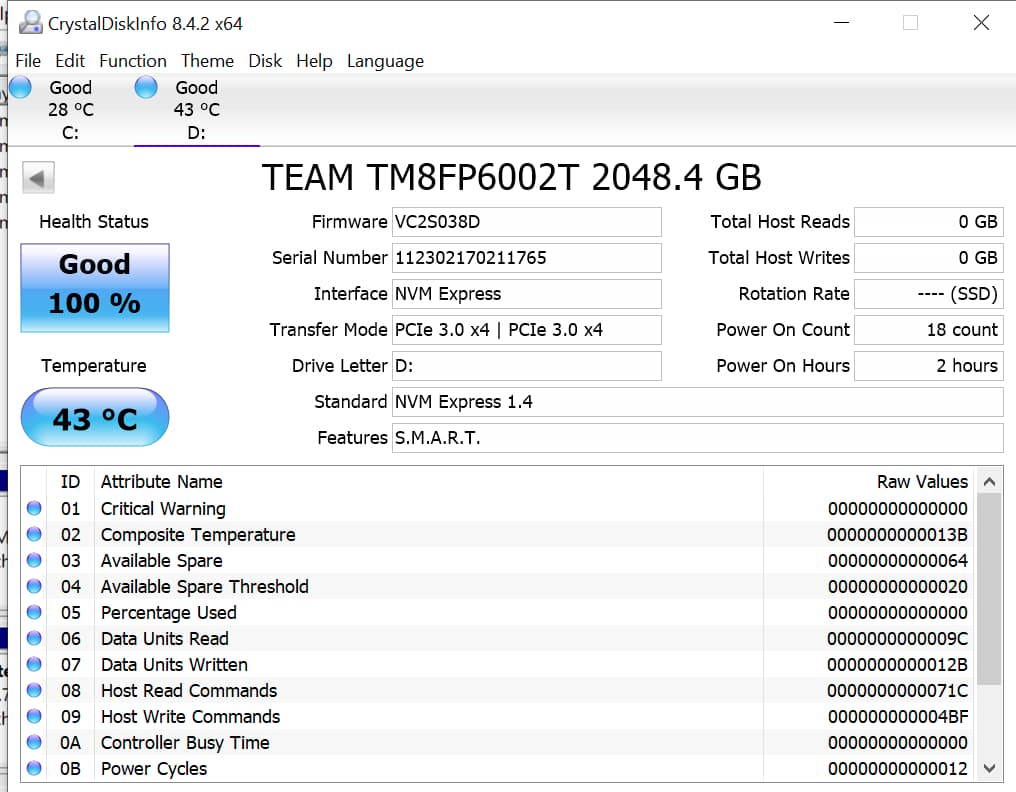Click the Firmware field VC2S038D
Viewport: 1016px width, 792px height.
[527, 222]
